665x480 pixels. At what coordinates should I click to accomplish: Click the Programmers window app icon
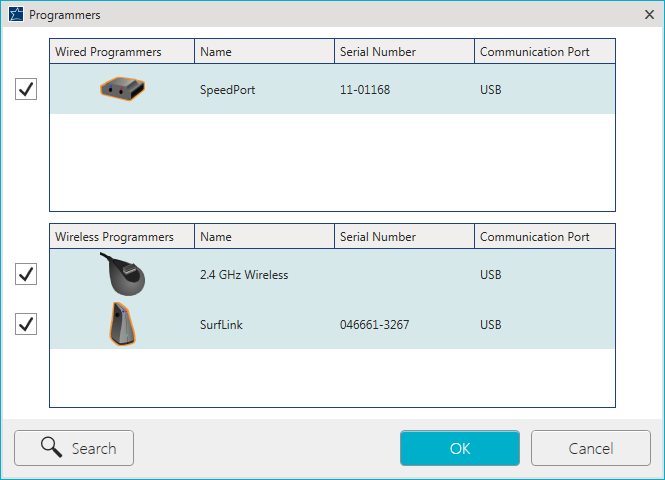tap(16, 14)
